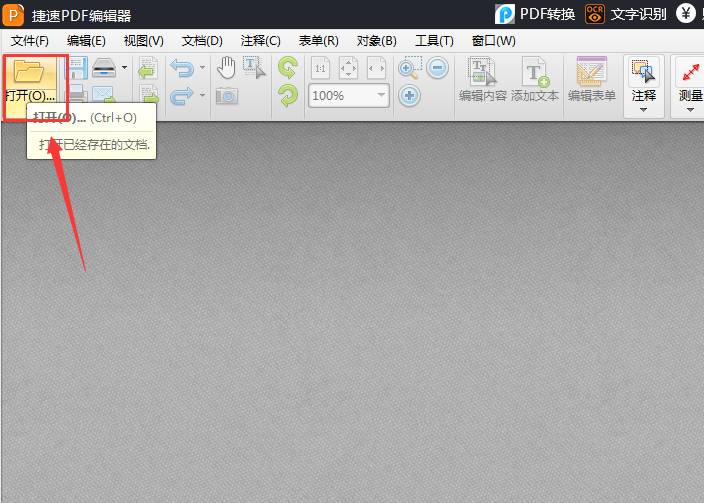This screenshot has height=503, width=704.
Task: Open the 文档(D) menu
Action: point(202,41)
